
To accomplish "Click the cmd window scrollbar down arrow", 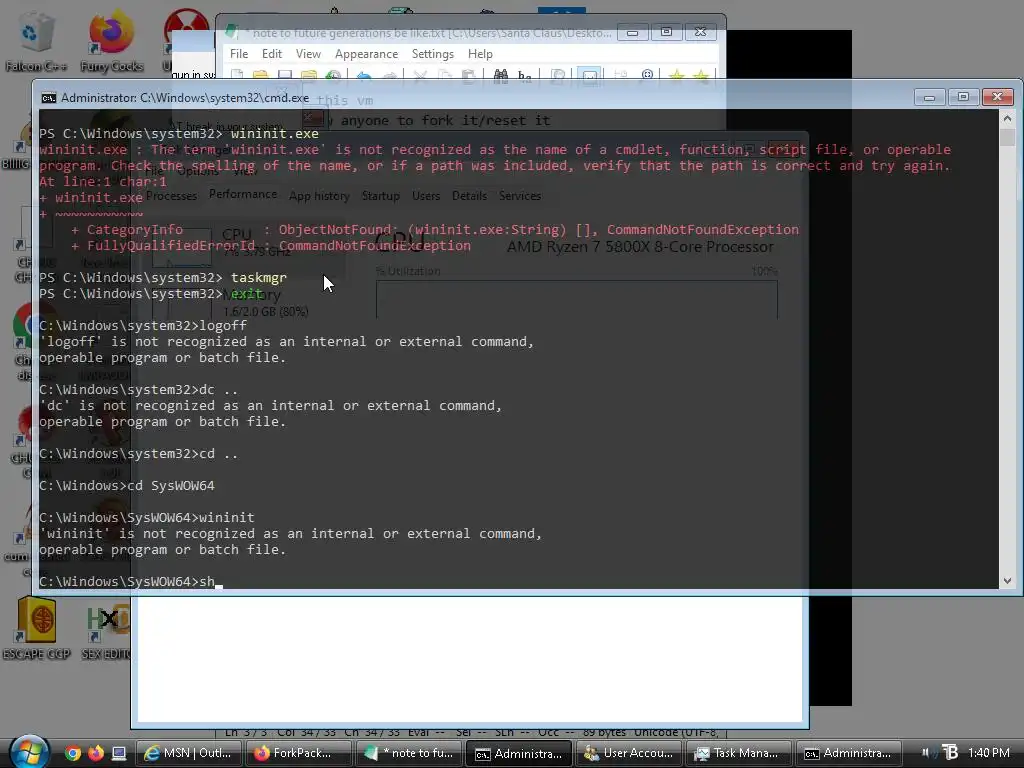I will [x=1007, y=581].
